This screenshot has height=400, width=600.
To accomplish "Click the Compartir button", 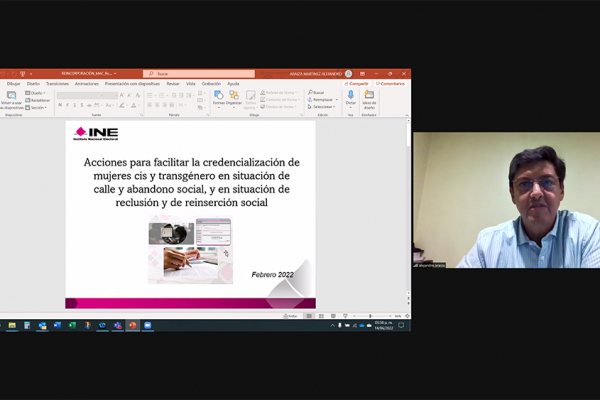I will (356, 83).
